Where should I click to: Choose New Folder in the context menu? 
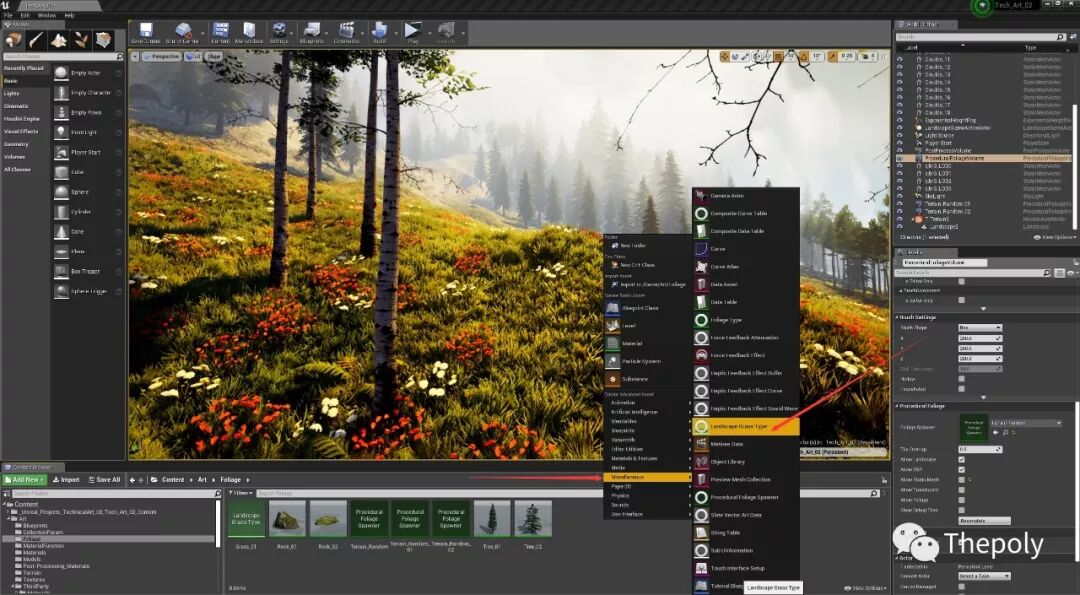(x=647, y=245)
